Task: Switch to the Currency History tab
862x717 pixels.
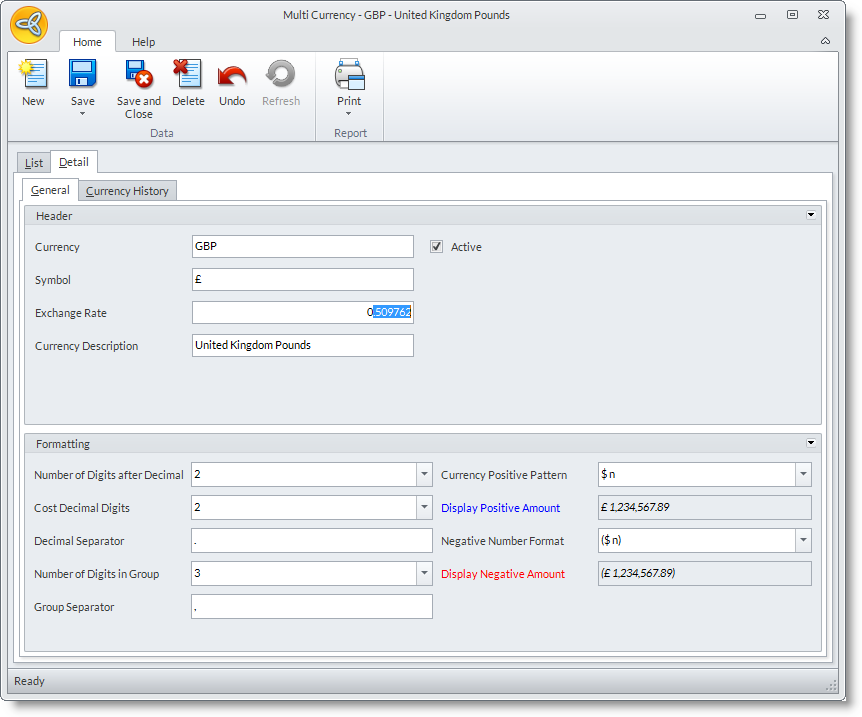Action: point(127,191)
